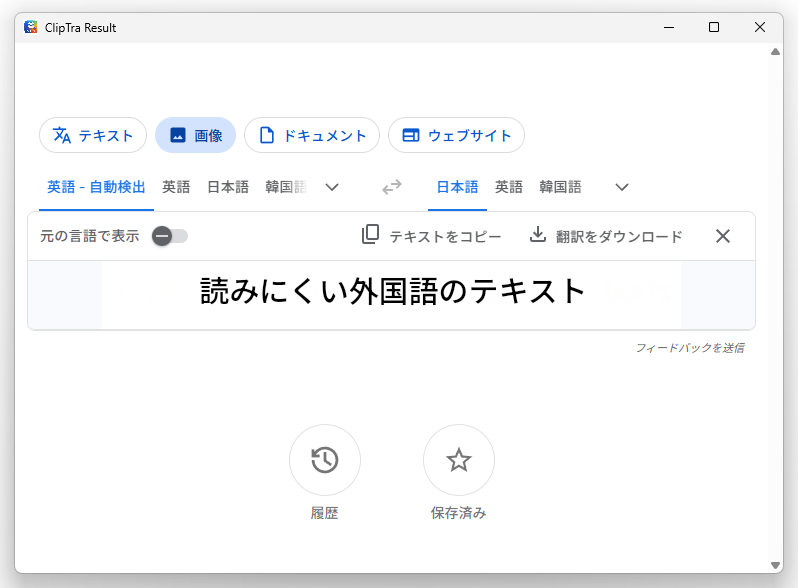Image resolution: width=798 pixels, height=588 pixels.
Task: Select the 英語 - 自動検出 source language tab
Action: pyautogui.click(x=96, y=187)
